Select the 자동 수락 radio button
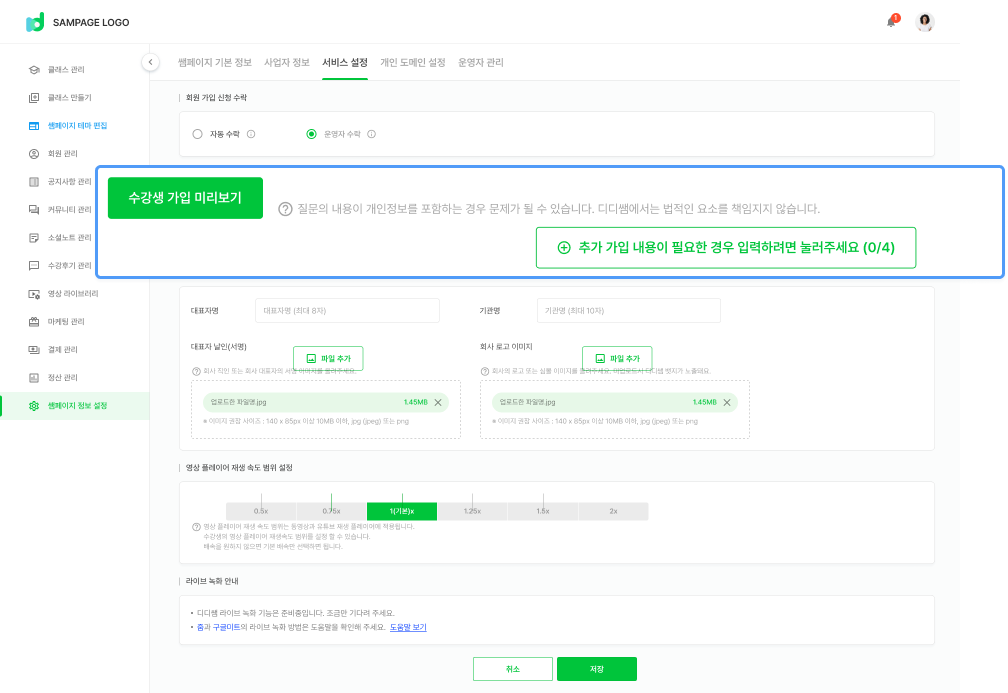Screen dimensions: 1008x693 point(197,134)
